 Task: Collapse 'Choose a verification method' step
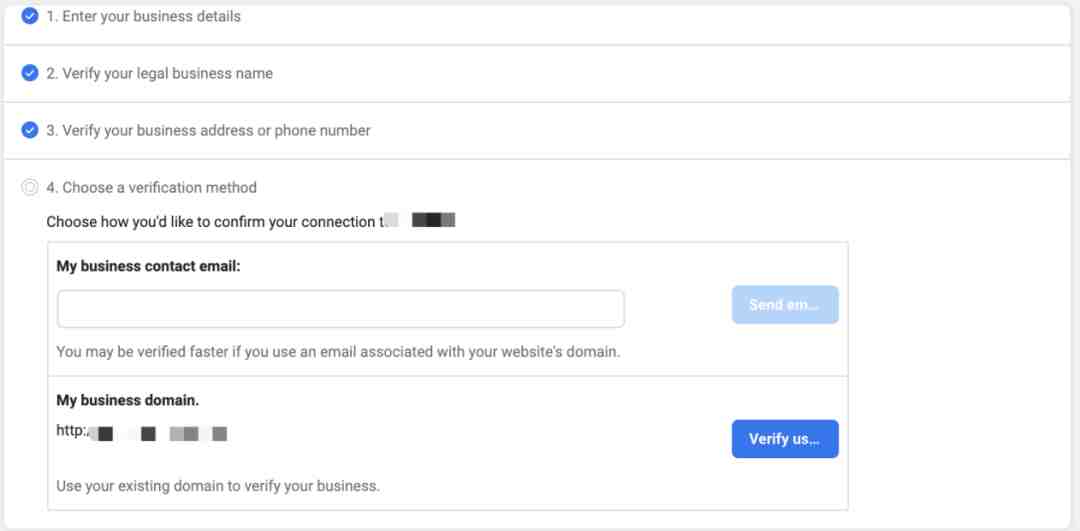(x=151, y=187)
